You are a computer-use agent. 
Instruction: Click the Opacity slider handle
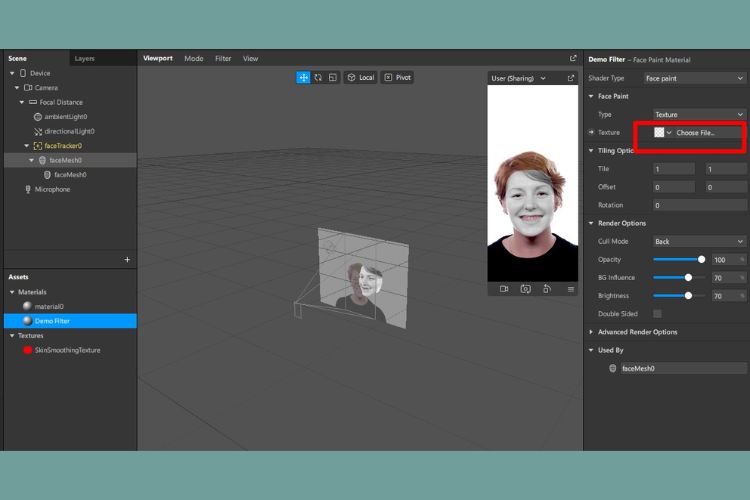701,259
